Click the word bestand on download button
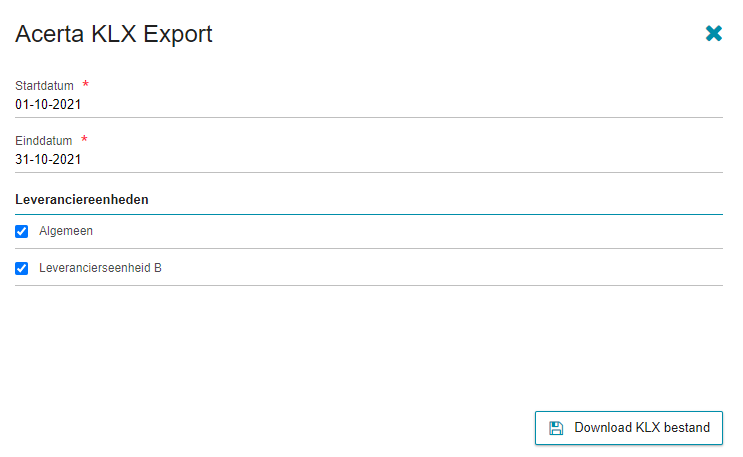 pos(687,428)
